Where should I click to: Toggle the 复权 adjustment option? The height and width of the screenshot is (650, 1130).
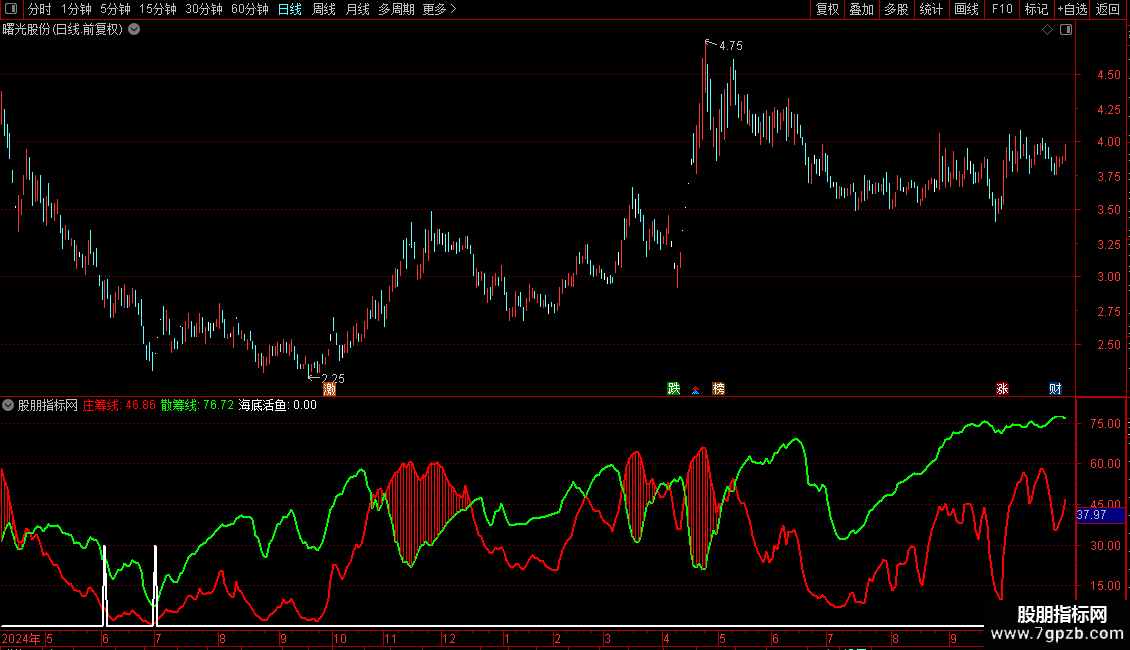point(827,9)
